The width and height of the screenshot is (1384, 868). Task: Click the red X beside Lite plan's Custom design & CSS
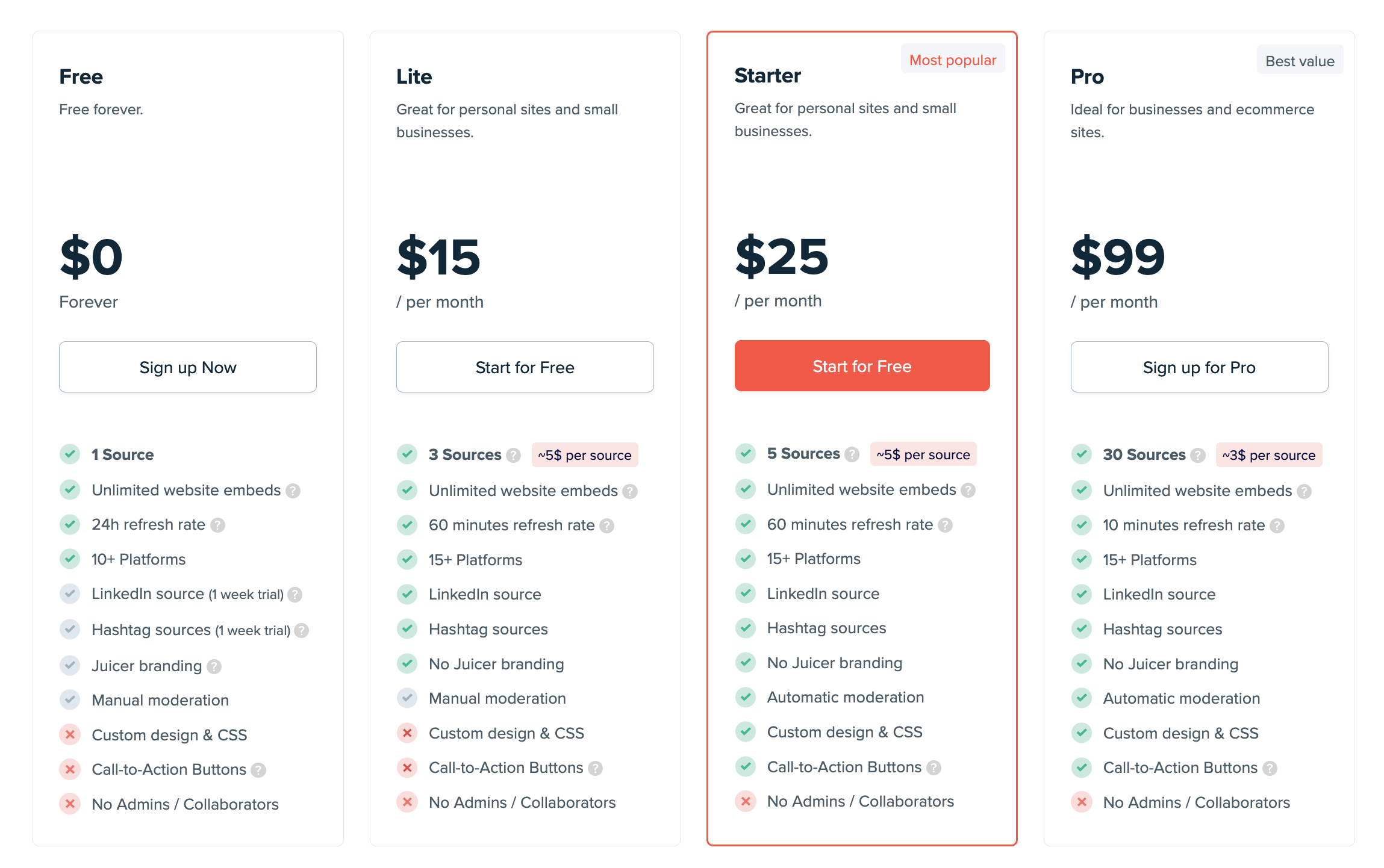click(407, 733)
